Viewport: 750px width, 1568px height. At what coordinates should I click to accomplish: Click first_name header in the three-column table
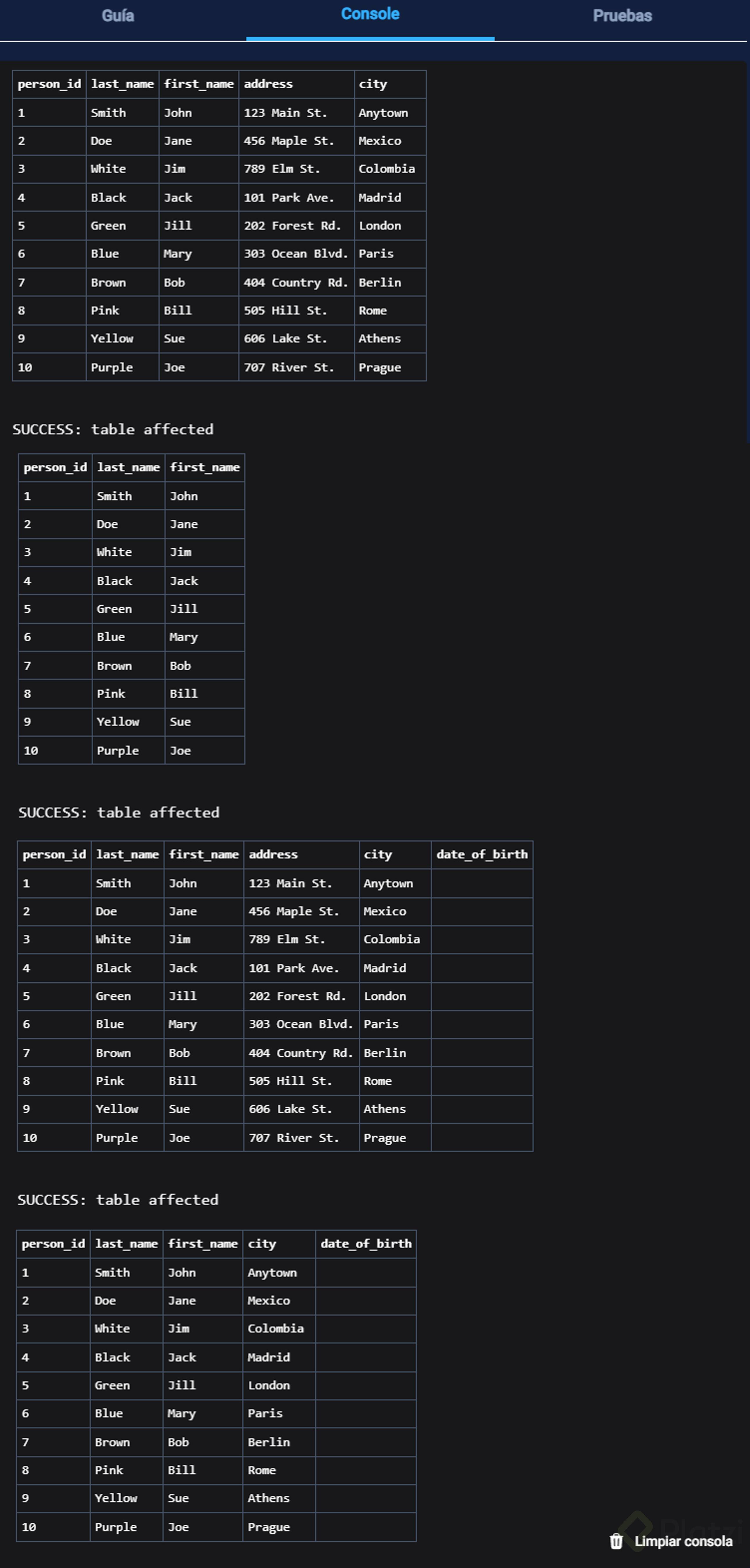(204, 467)
